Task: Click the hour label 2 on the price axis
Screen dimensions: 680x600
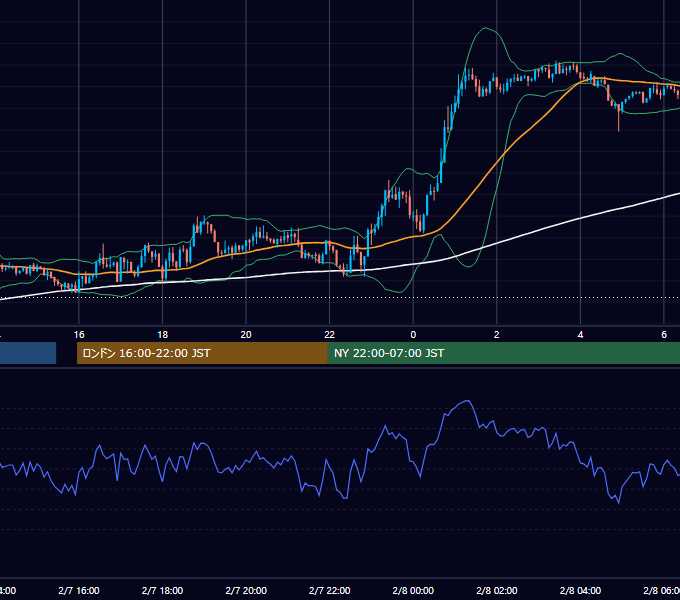Action: tap(497, 335)
